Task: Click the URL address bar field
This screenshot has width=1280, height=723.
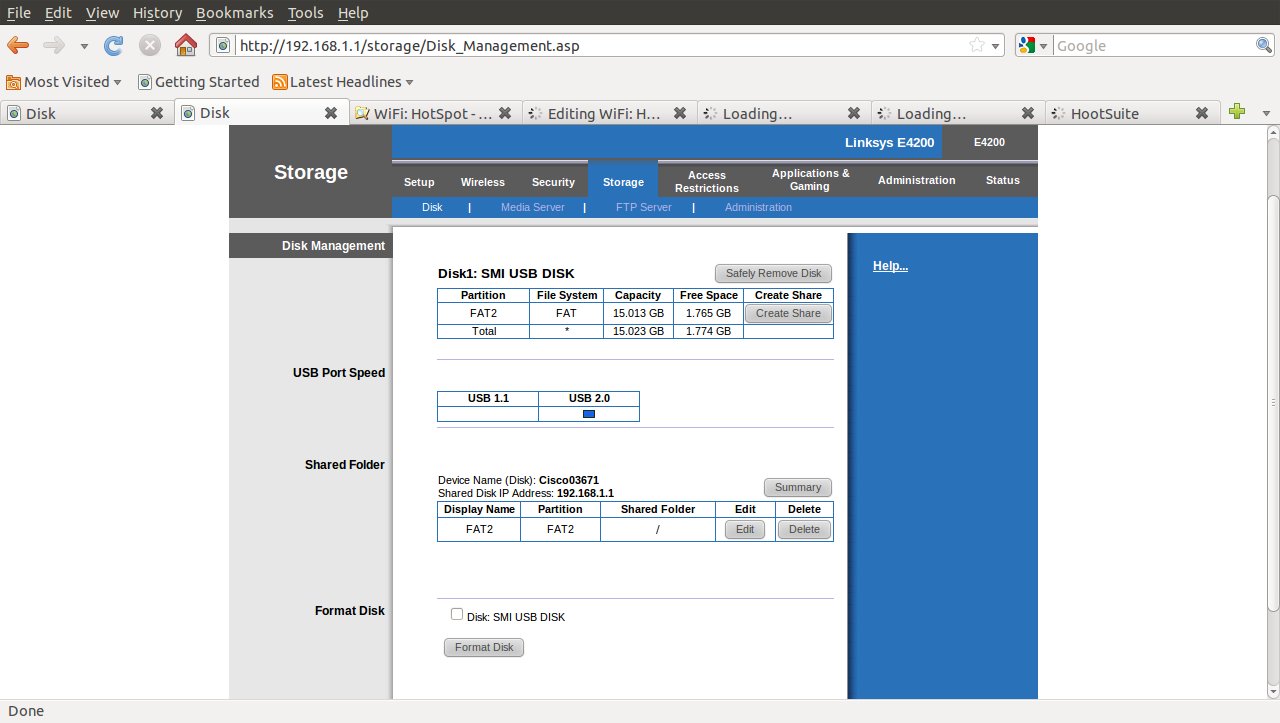Action: 600,45
